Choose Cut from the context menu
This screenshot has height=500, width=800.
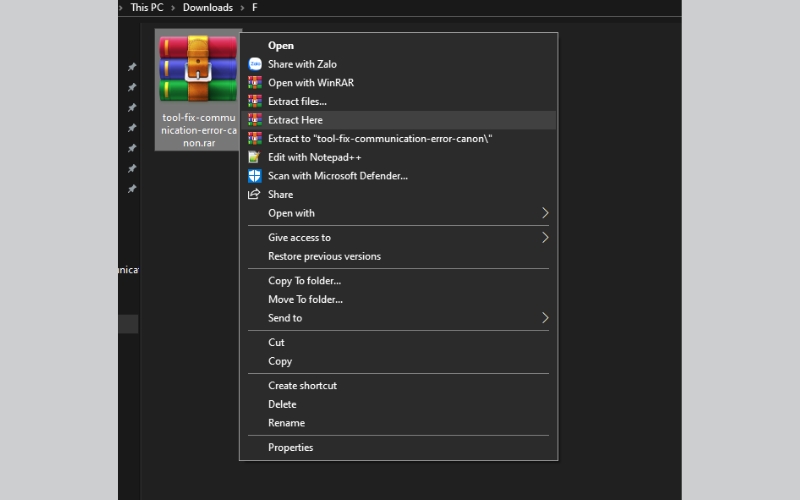398,342
